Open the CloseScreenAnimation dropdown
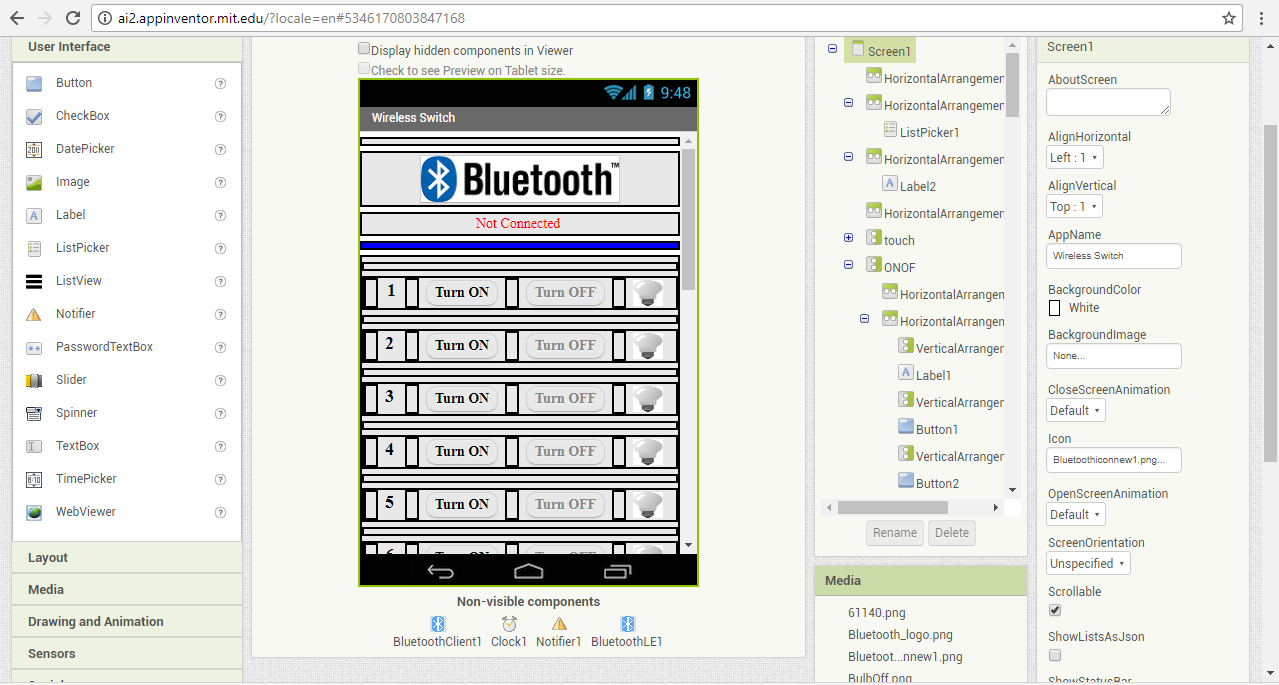Image resolution: width=1279 pixels, height=685 pixels. coord(1076,410)
